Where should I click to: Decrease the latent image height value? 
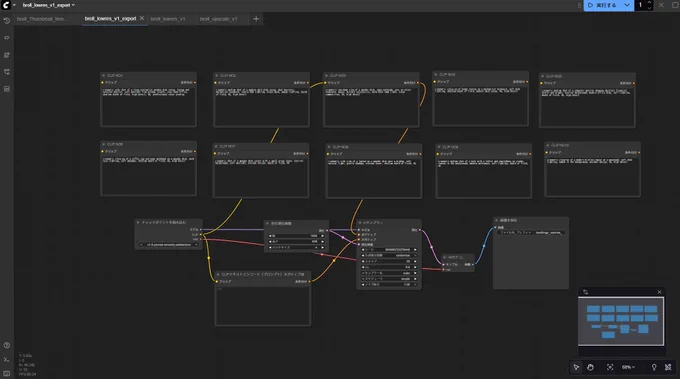(x=270, y=242)
